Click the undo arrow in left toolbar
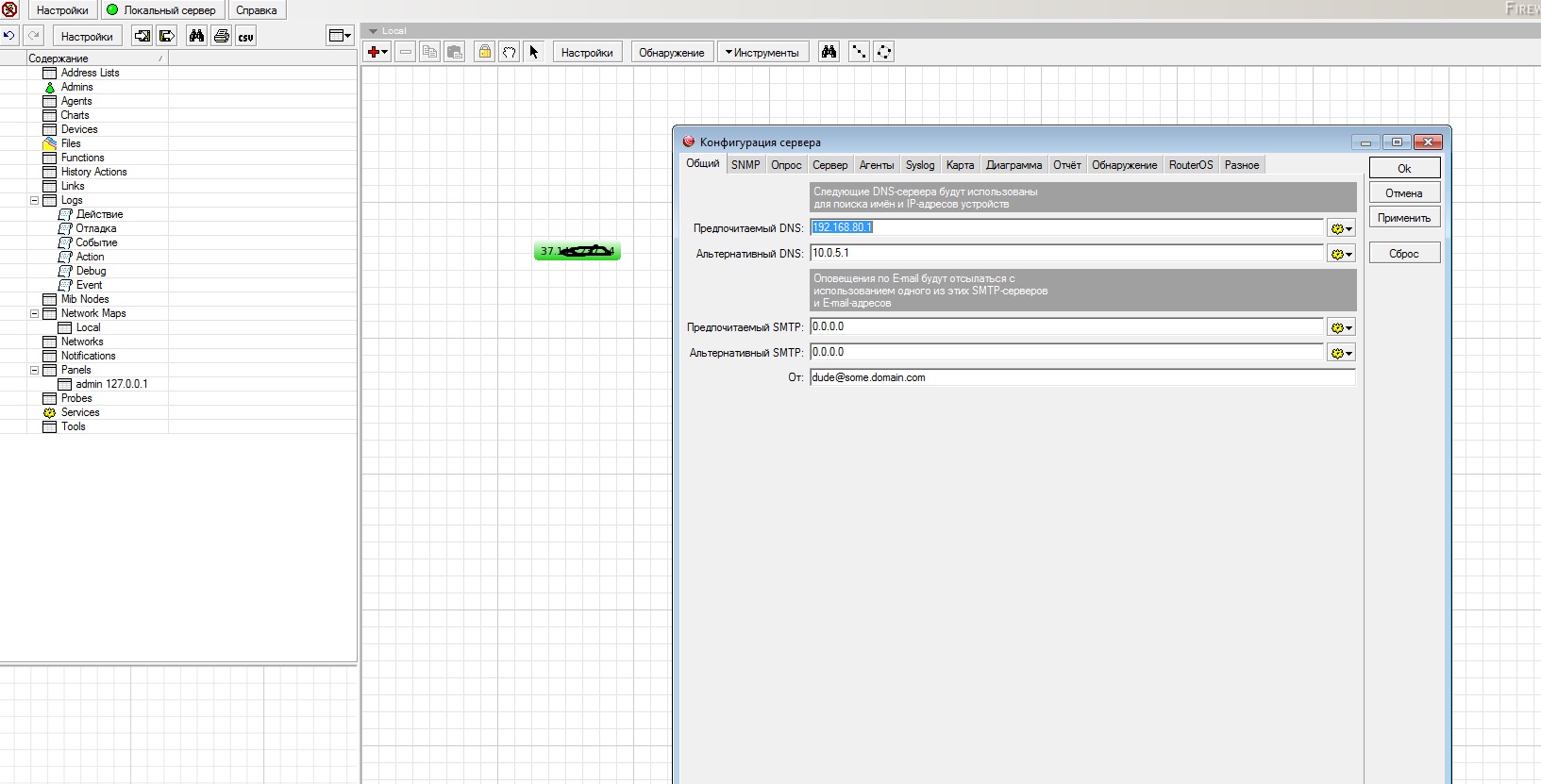1541x784 pixels. click(x=9, y=36)
